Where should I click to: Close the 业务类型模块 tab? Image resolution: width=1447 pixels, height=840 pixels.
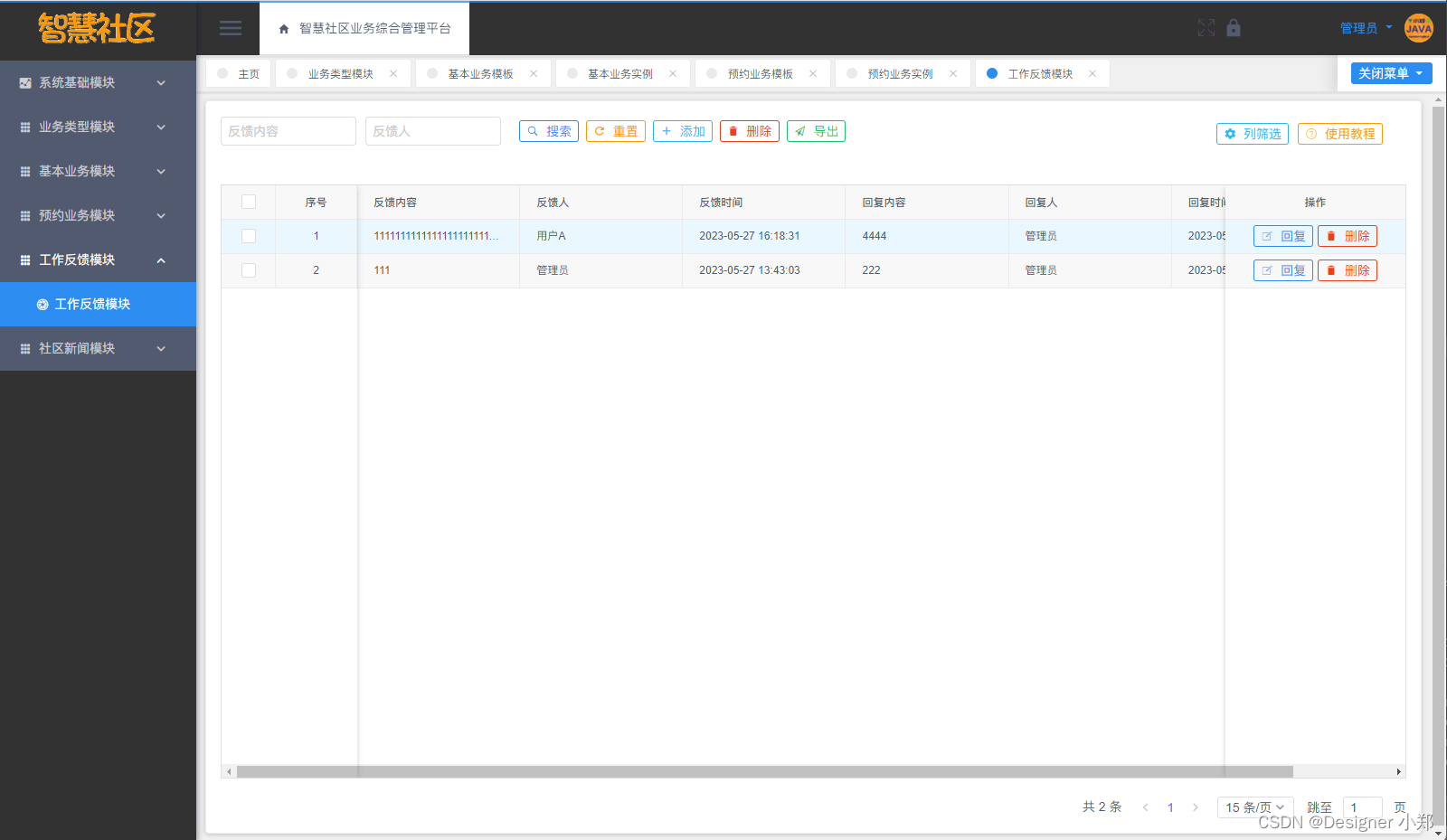(x=393, y=74)
